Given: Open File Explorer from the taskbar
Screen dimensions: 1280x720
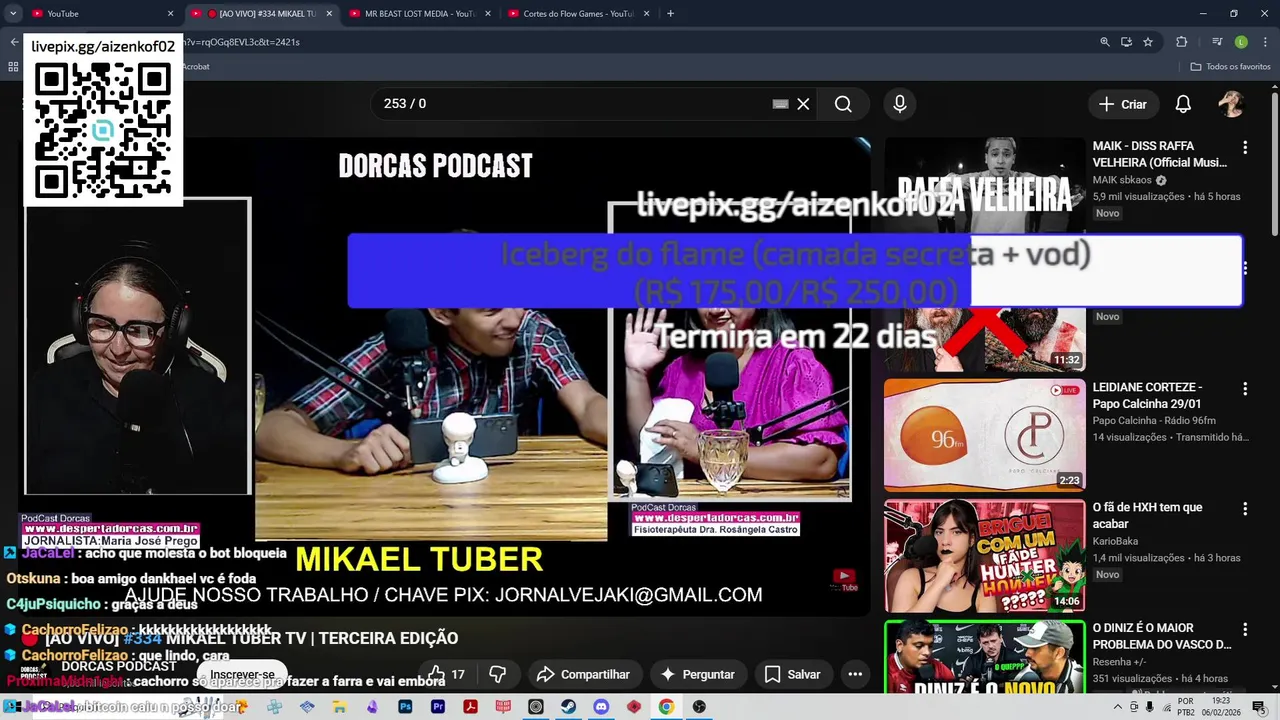Looking at the screenshot, I should [340, 707].
